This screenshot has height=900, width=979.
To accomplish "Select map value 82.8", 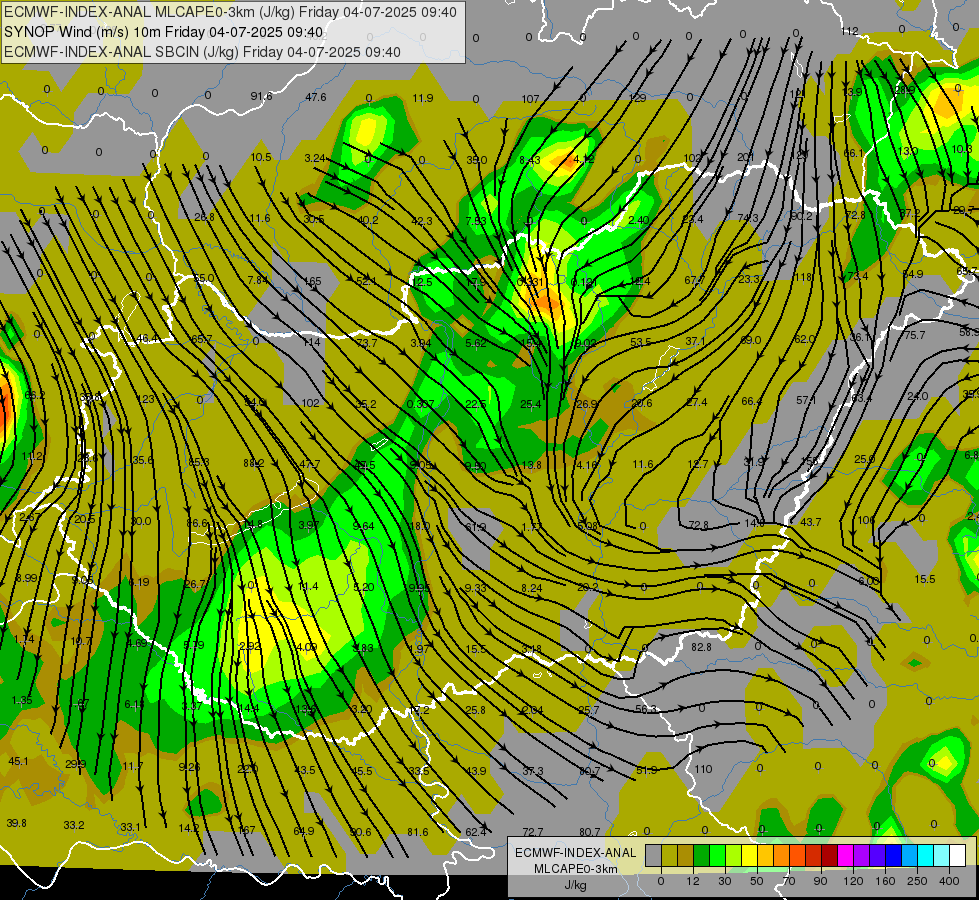I will click(701, 647).
